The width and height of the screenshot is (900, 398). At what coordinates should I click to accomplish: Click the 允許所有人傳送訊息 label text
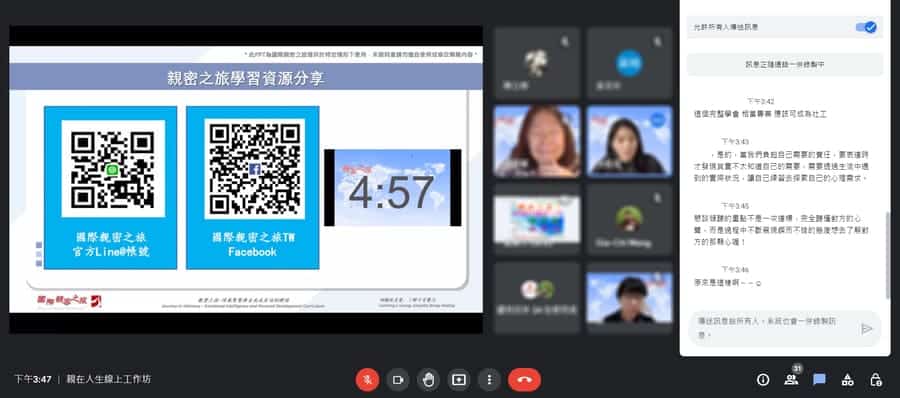click(x=726, y=27)
